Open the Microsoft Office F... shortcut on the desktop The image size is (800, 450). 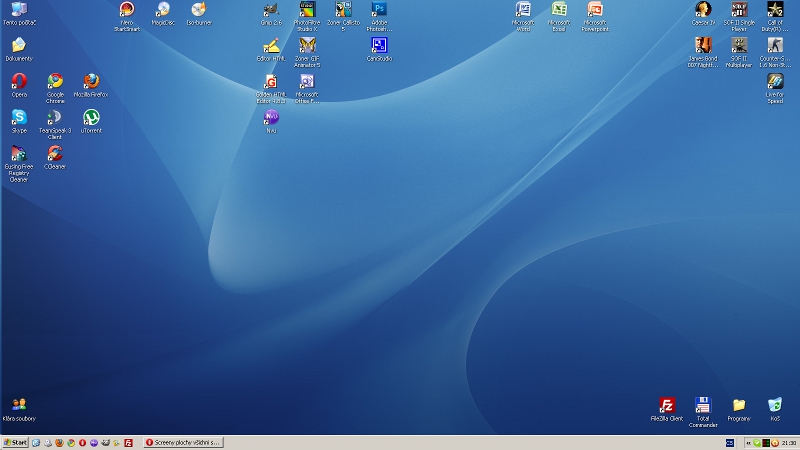click(307, 88)
